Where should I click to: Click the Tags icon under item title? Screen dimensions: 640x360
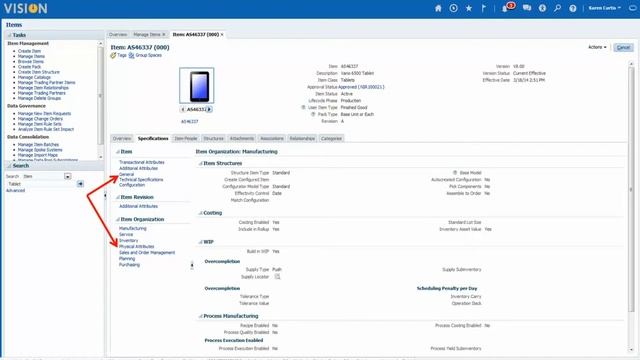click(113, 55)
